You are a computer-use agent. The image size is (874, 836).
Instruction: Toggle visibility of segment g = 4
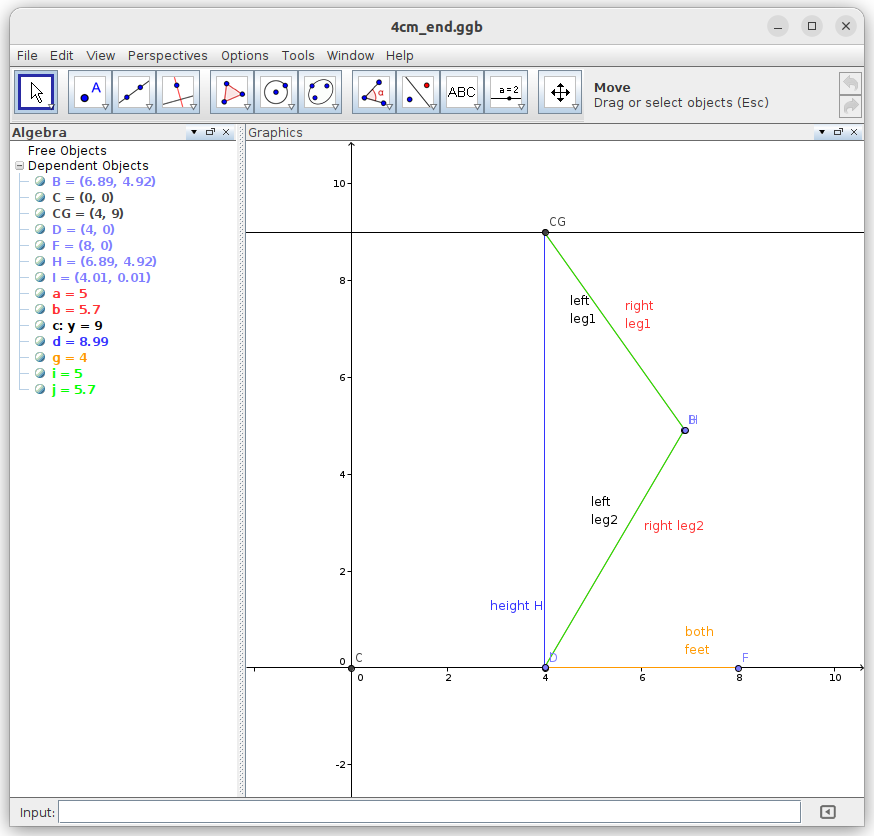coord(40,357)
